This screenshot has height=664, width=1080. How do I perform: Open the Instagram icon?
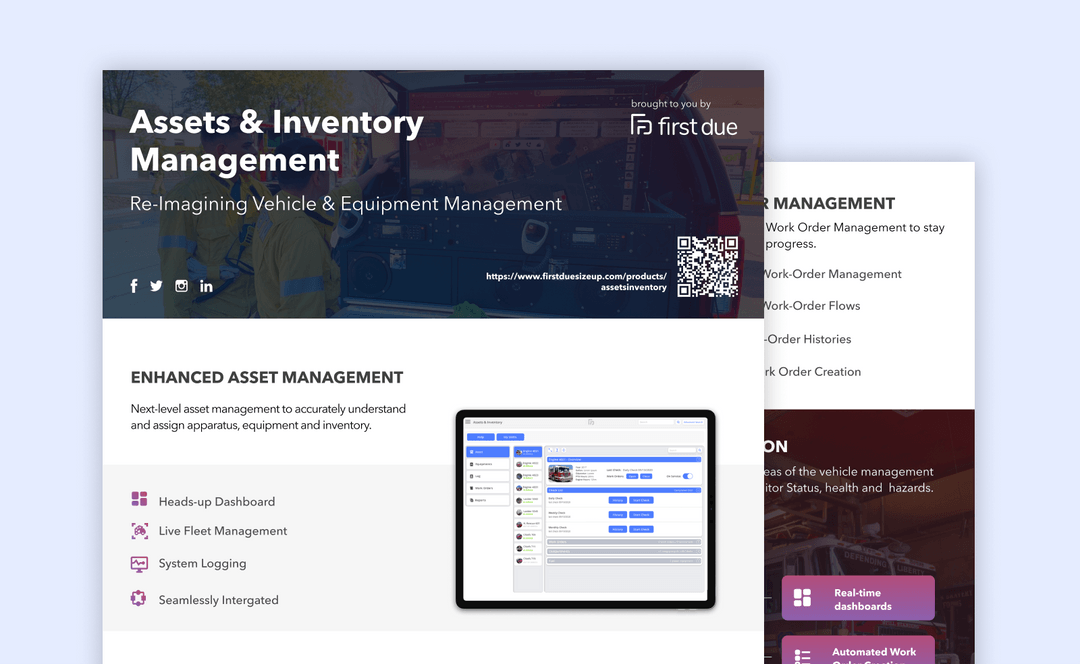(x=181, y=285)
